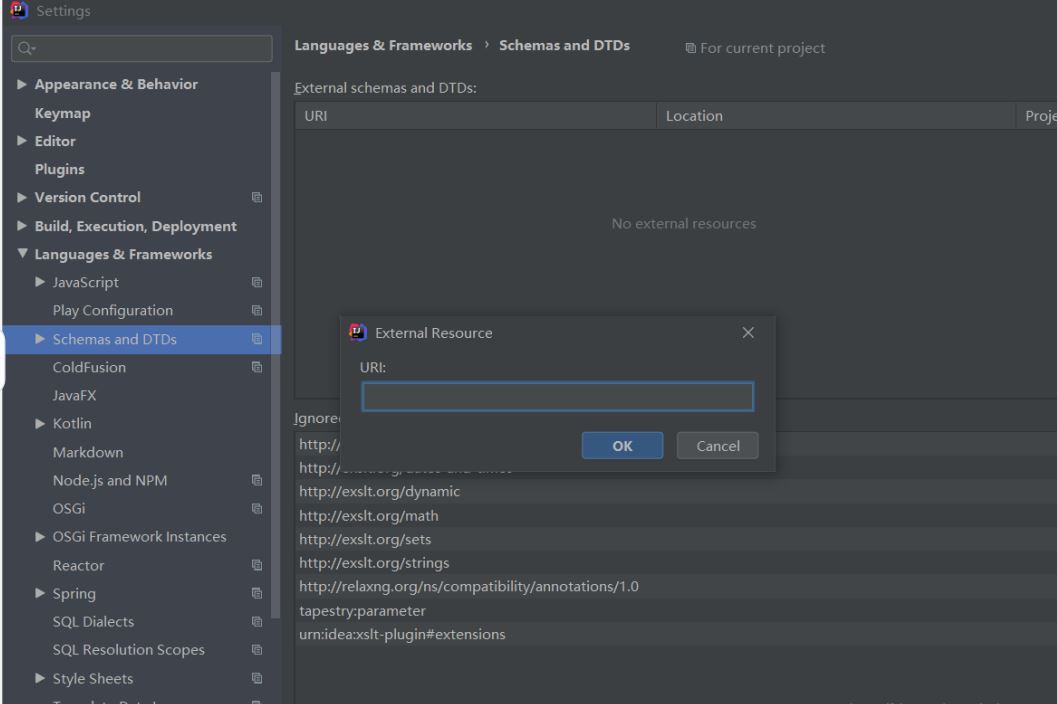This screenshot has width=1057, height=704.
Task: Expand Build, Execution, Deployment section
Action: point(22,226)
